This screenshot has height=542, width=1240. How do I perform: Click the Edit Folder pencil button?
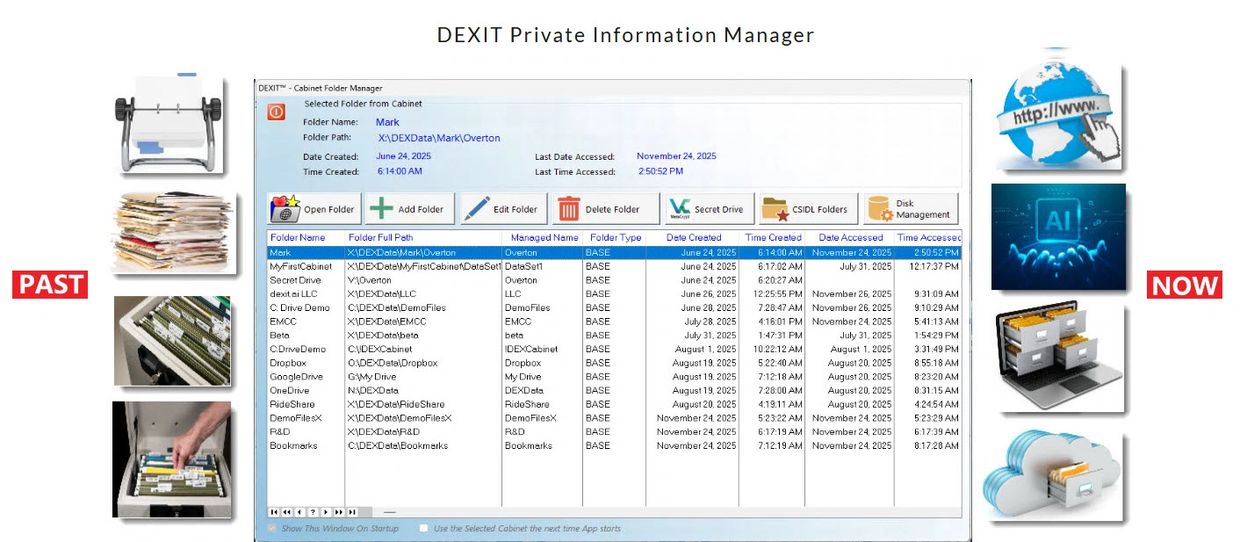click(x=503, y=209)
